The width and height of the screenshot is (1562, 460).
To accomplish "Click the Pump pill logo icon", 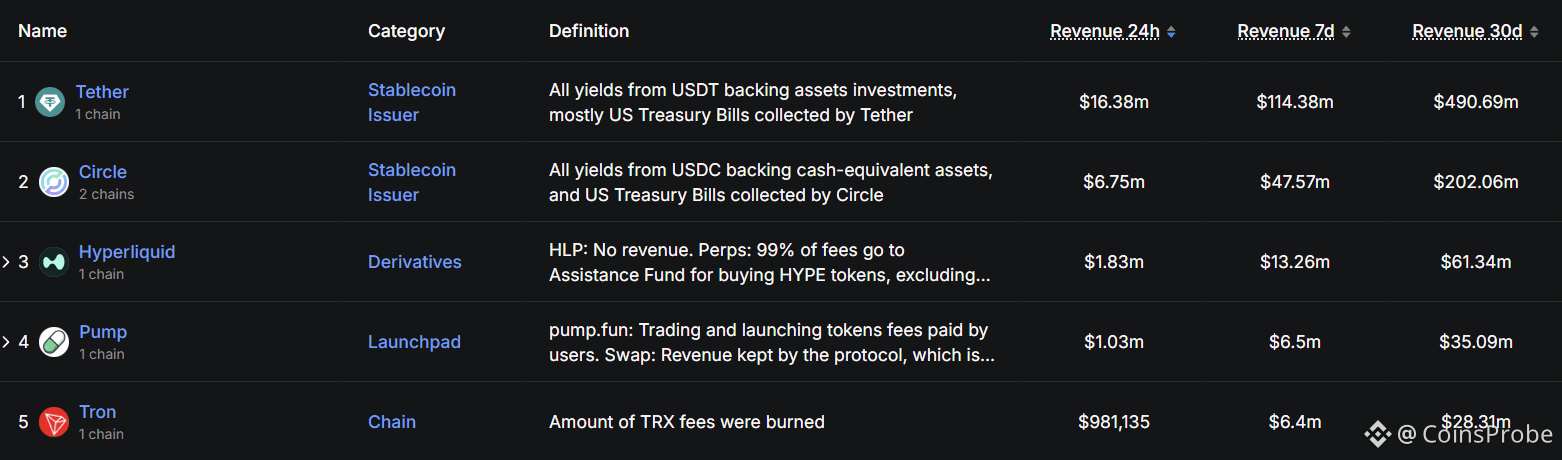I will coord(54,342).
